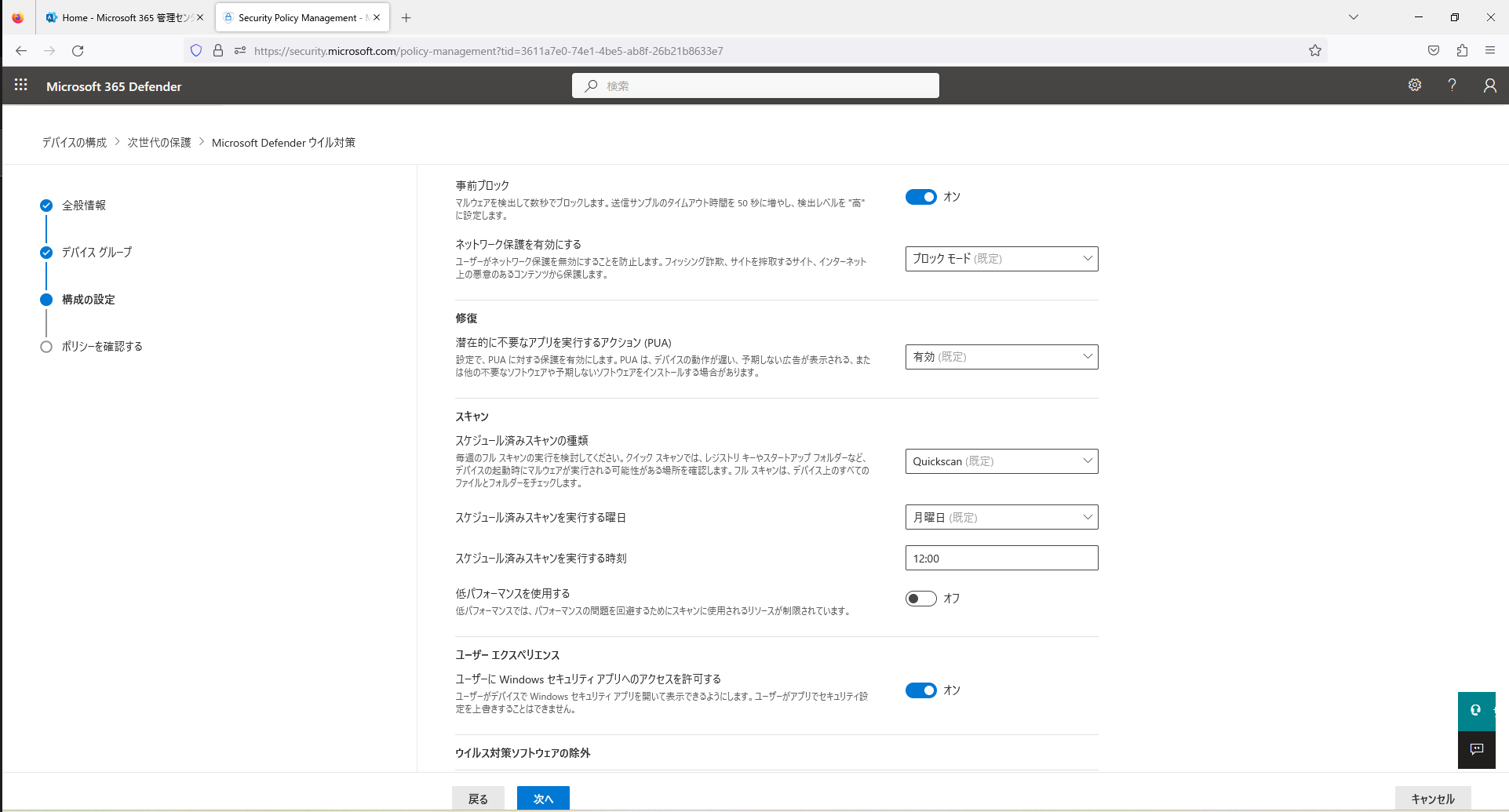Click the search magnifier icon

[591, 86]
